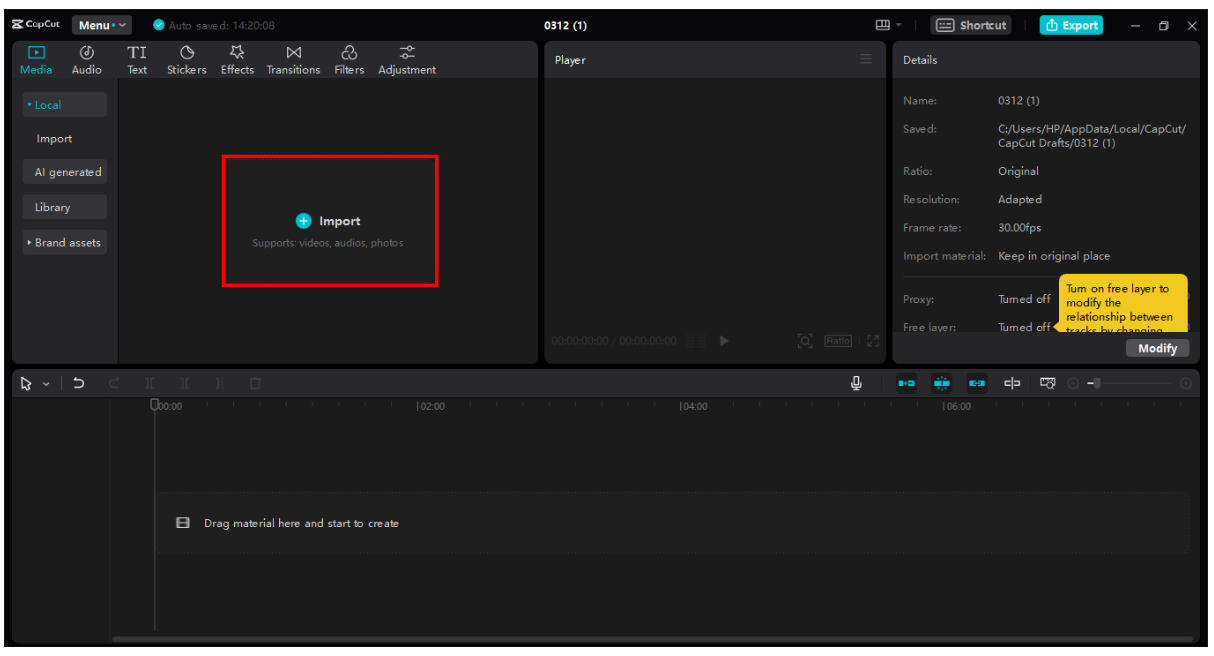Select Import in the Local sidebar
The height and width of the screenshot is (656, 1214).
click(x=54, y=139)
